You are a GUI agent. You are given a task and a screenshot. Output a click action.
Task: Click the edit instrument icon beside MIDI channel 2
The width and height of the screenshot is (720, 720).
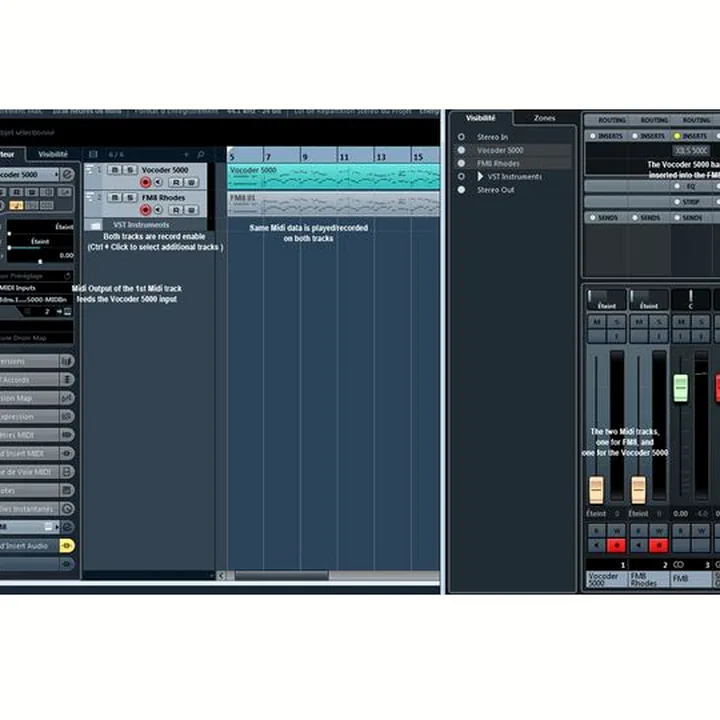[x=68, y=312]
